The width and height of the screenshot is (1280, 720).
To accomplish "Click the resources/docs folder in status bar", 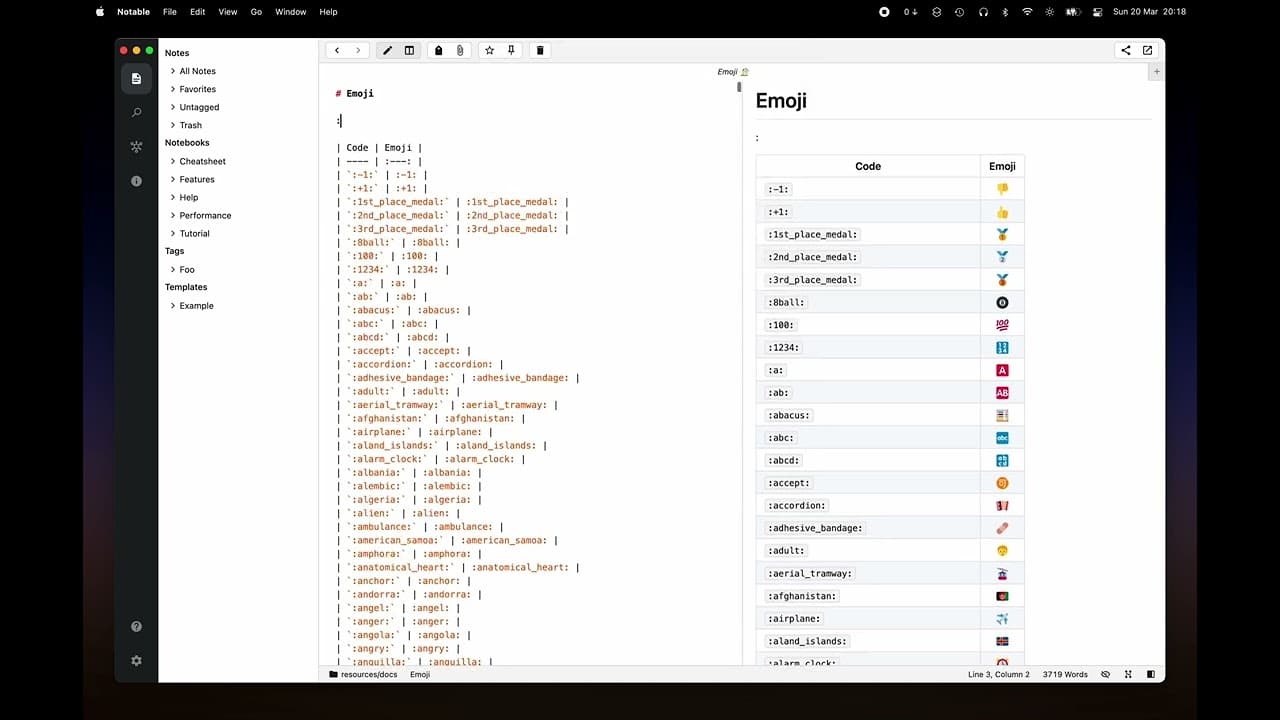I will click(363, 675).
